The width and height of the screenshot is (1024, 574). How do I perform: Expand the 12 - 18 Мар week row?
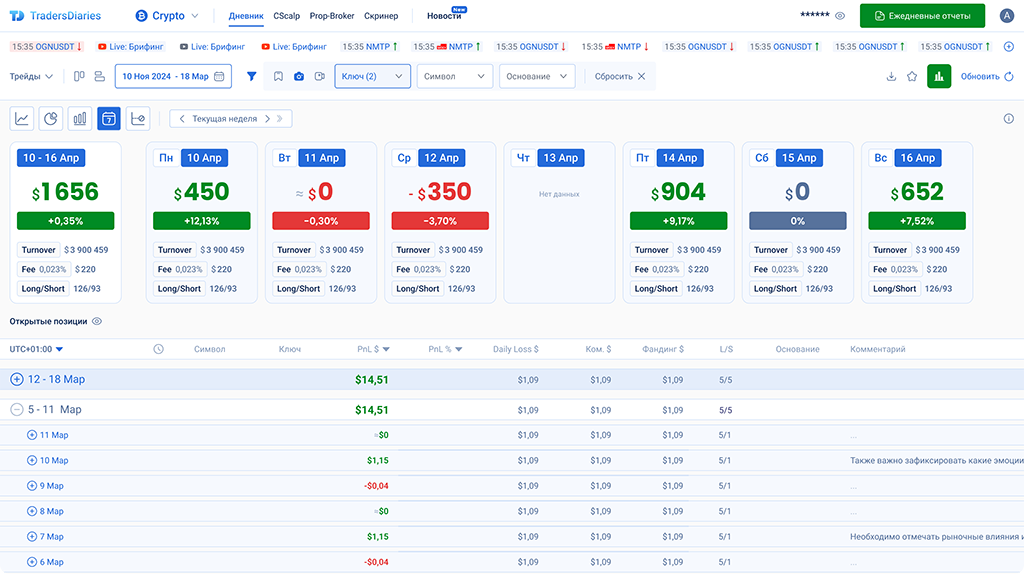click(x=17, y=380)
